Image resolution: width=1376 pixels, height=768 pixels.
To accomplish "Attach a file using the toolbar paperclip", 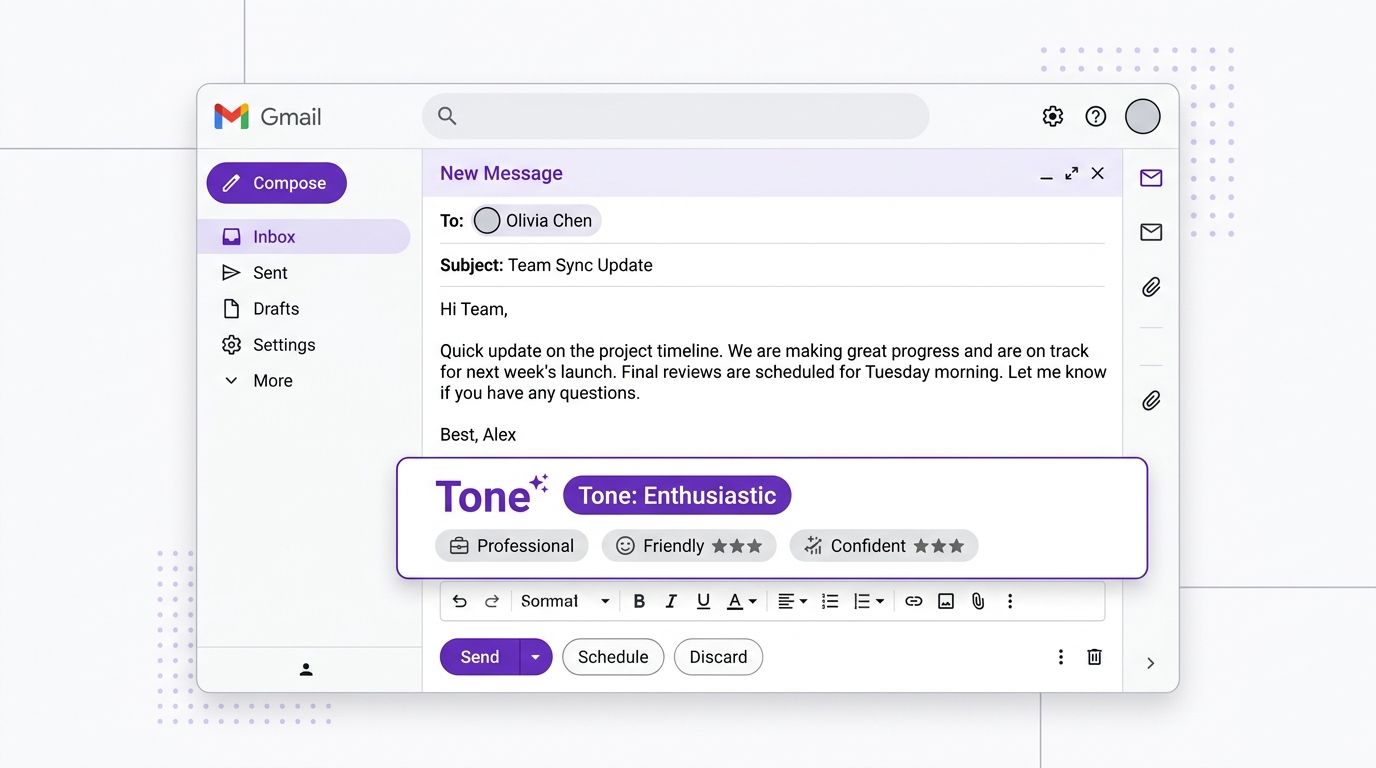I will pyautogui.click(x=978, y=601).
